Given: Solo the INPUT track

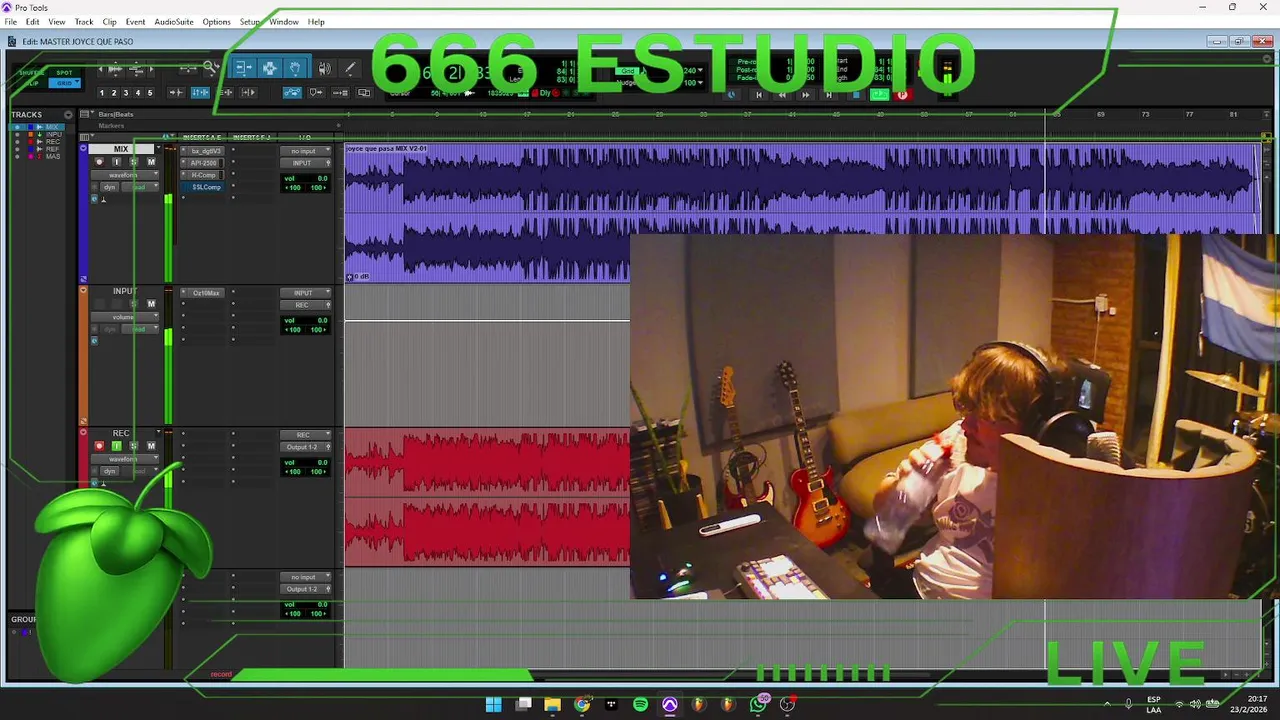Looking at the screenshot, I should coord(134,304).
